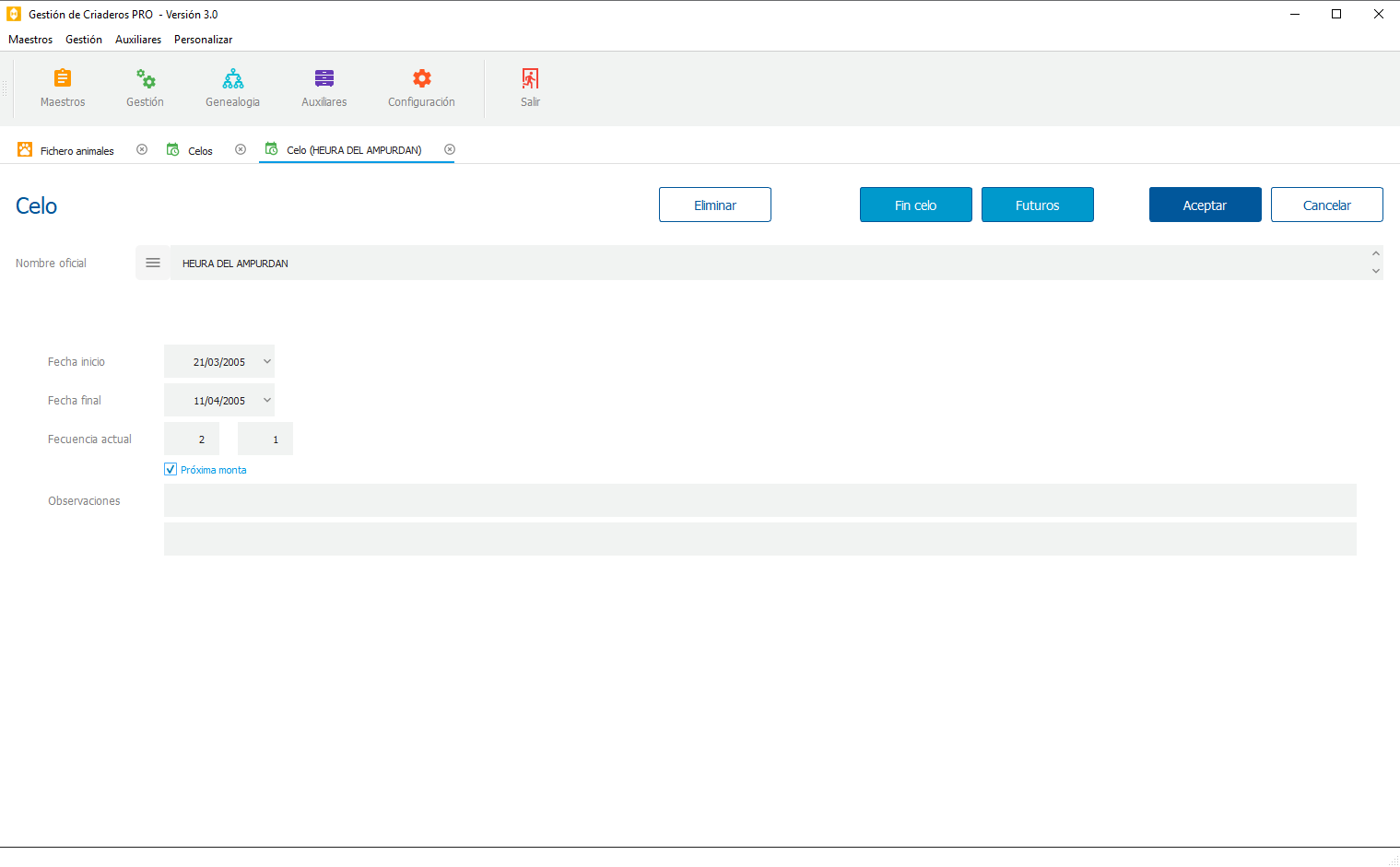The image size is (1400, 867).
Task: Enable the Próxima monta checkbox
Action: pos(171,469)
